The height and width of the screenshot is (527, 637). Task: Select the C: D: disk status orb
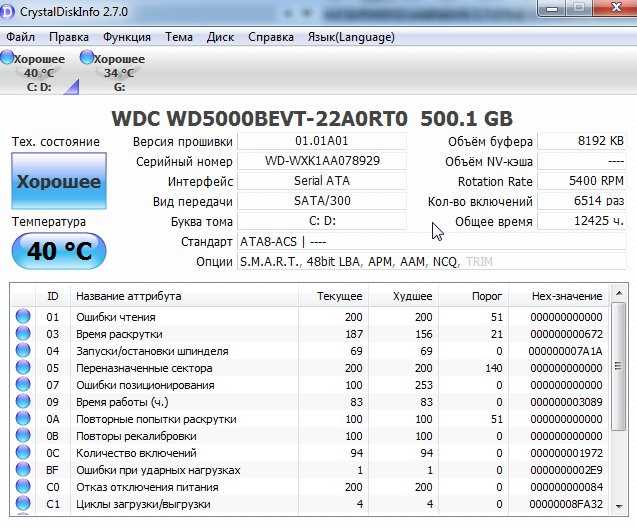tap(7, 58)
